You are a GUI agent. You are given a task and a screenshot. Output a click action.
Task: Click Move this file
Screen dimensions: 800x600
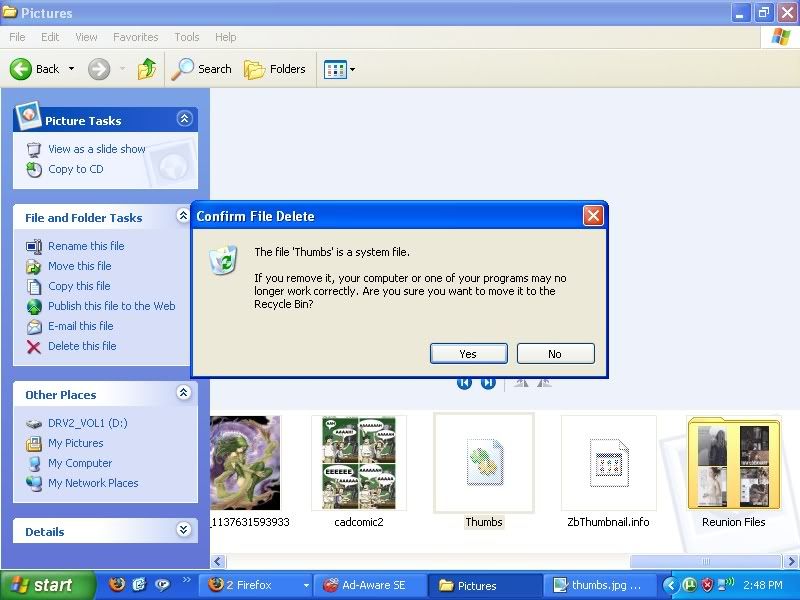[x=80, y=266]
